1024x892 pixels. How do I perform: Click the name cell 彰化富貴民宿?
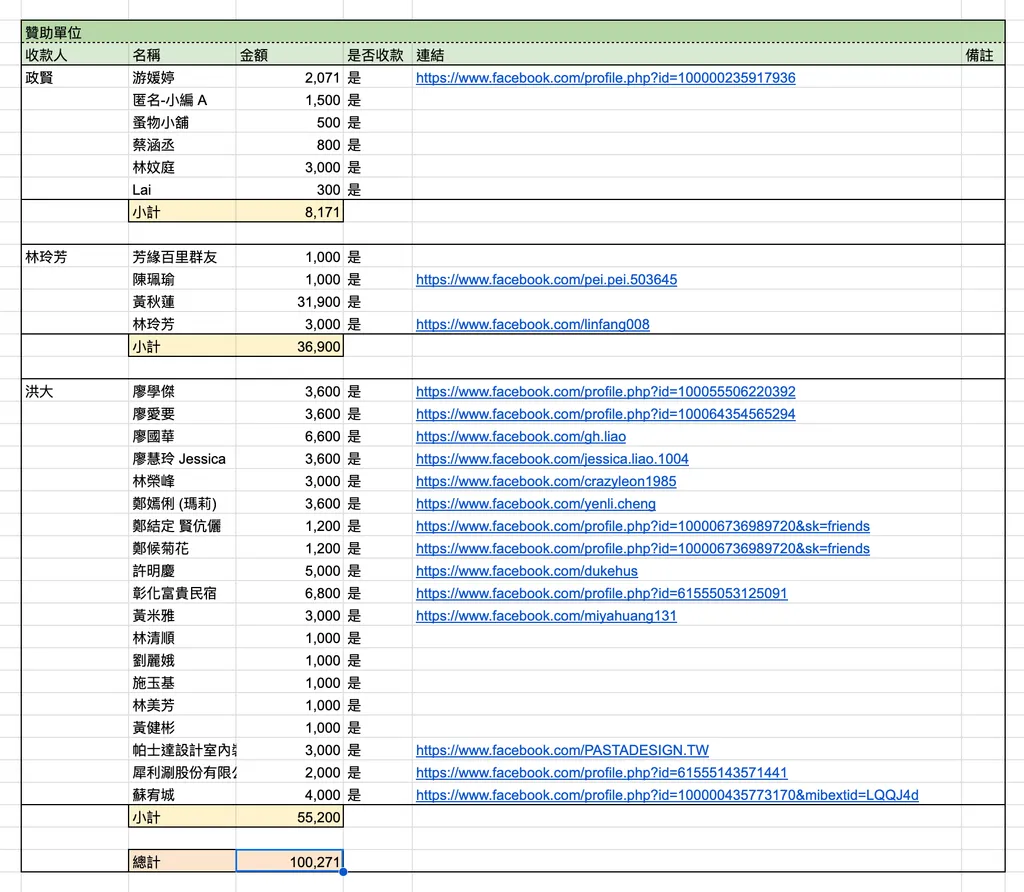pyautogui.click(x=182, y=593)
